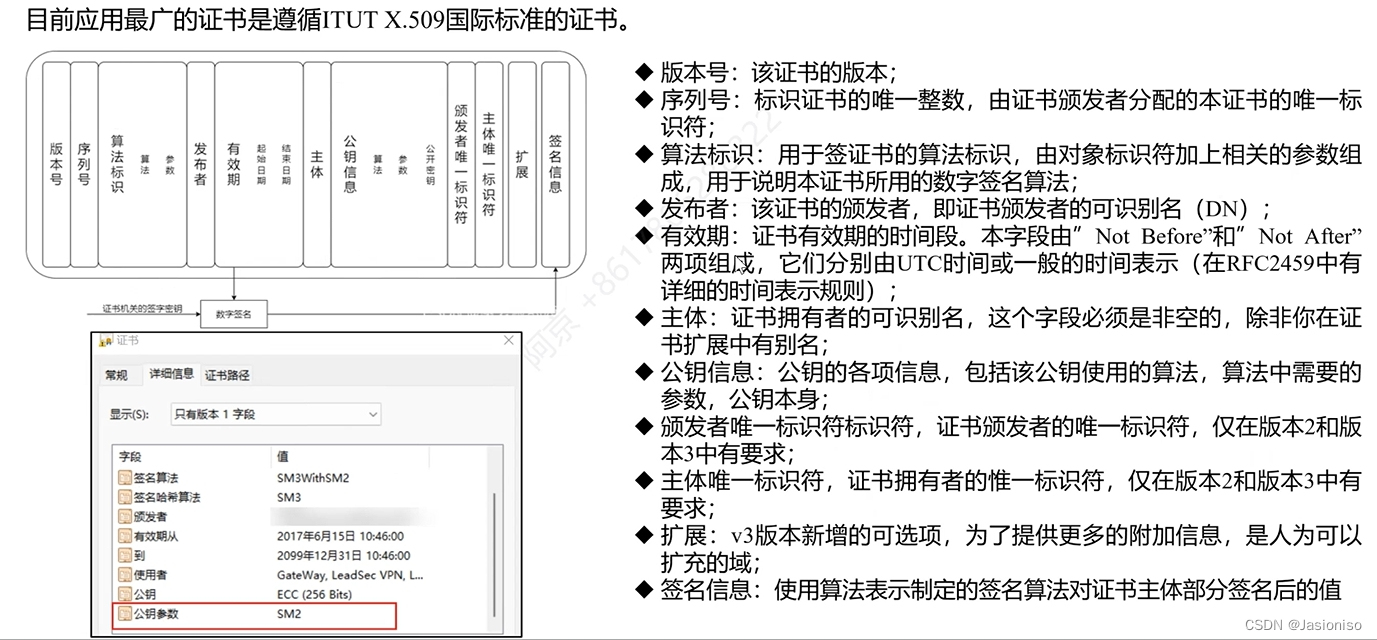Select the 签名哈希算法 field name

[x=168, y=497]
